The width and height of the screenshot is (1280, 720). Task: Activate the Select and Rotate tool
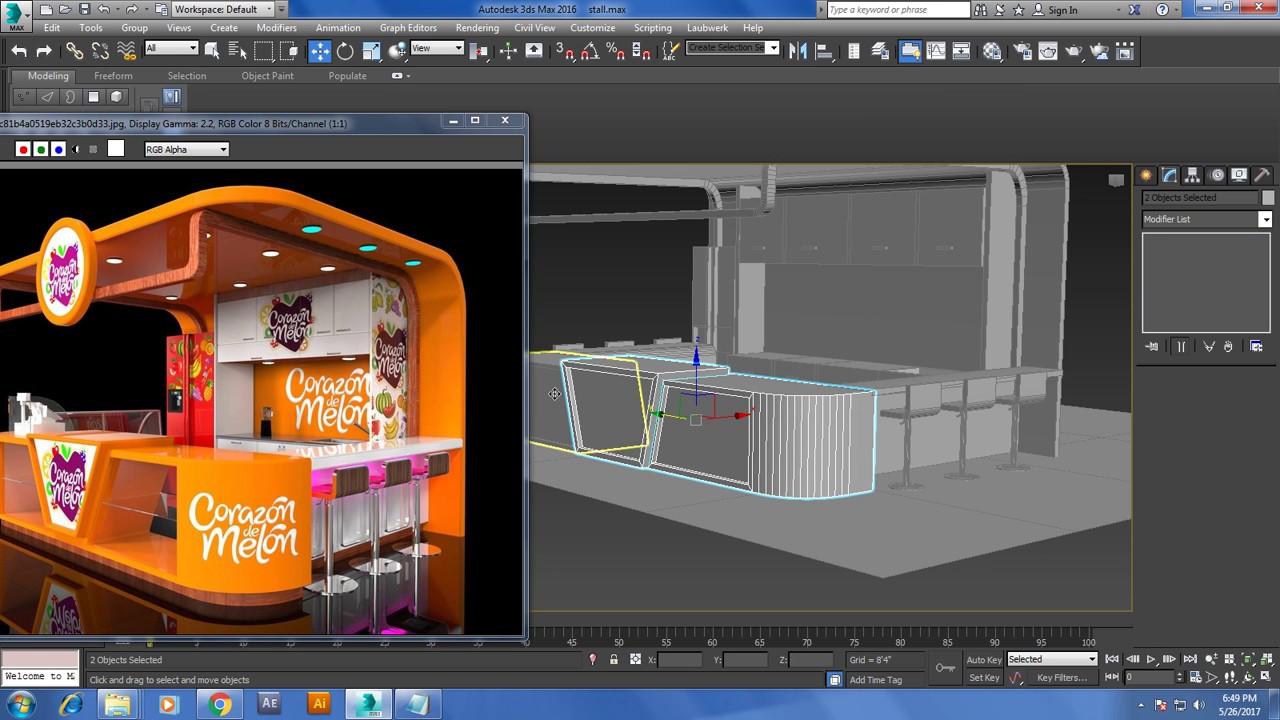[x=345, y=51]
